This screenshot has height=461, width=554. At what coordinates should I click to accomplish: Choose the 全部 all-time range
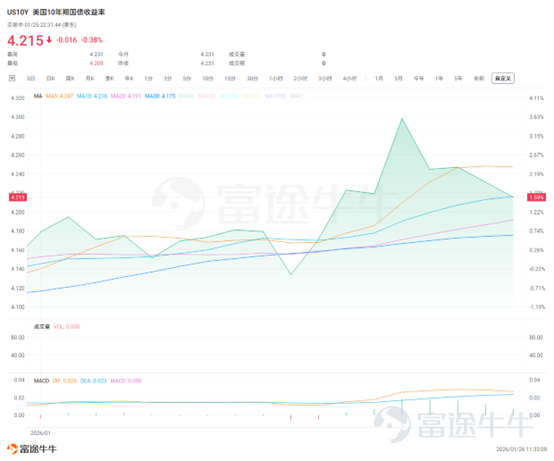(x=479, y=78)
